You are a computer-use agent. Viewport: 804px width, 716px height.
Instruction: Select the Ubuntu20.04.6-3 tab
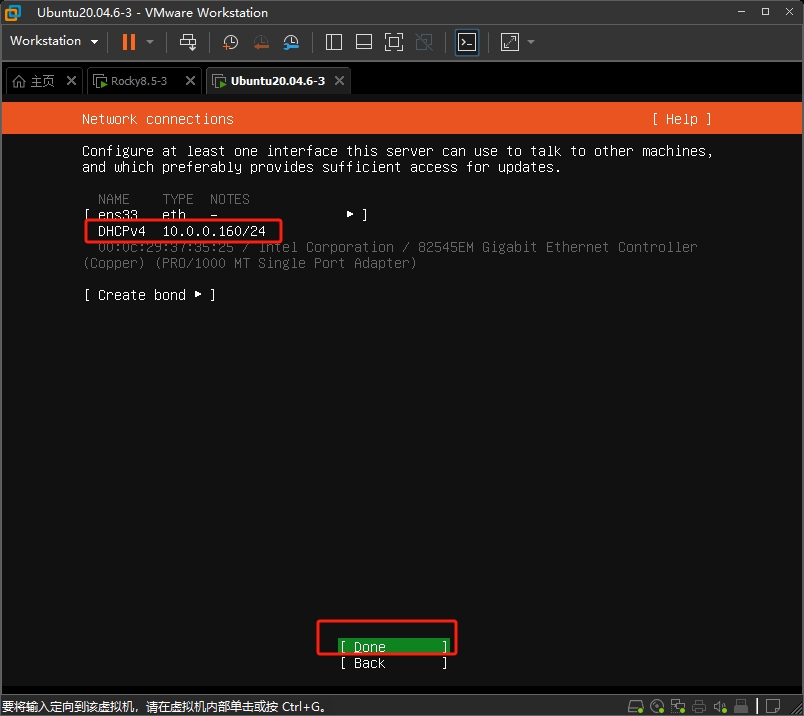point(277,81)
